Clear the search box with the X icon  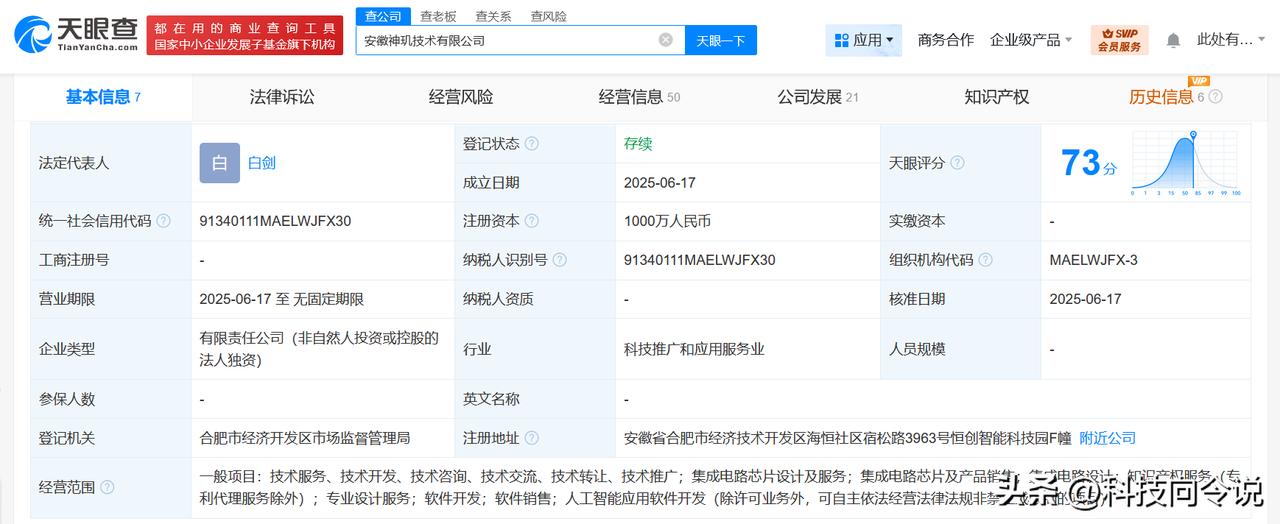[666, 40]
